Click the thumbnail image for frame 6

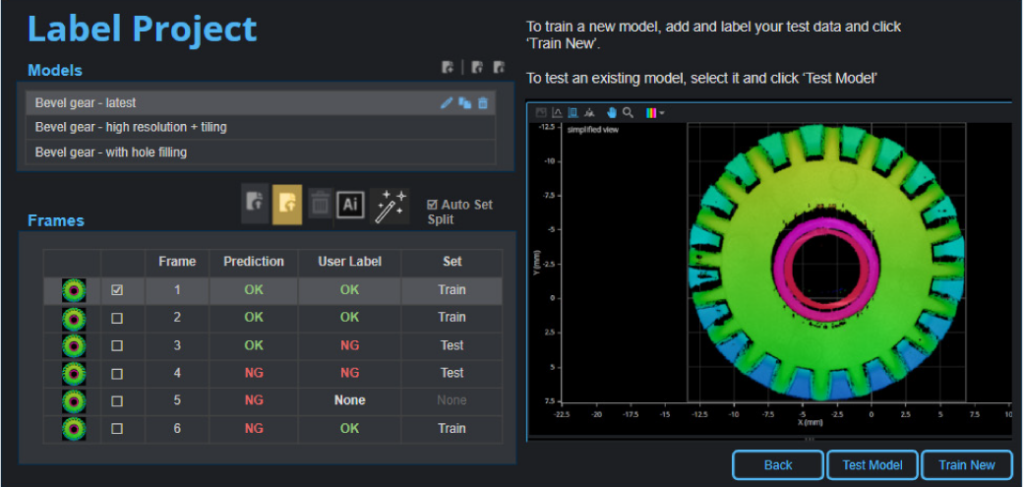[73, 428]
